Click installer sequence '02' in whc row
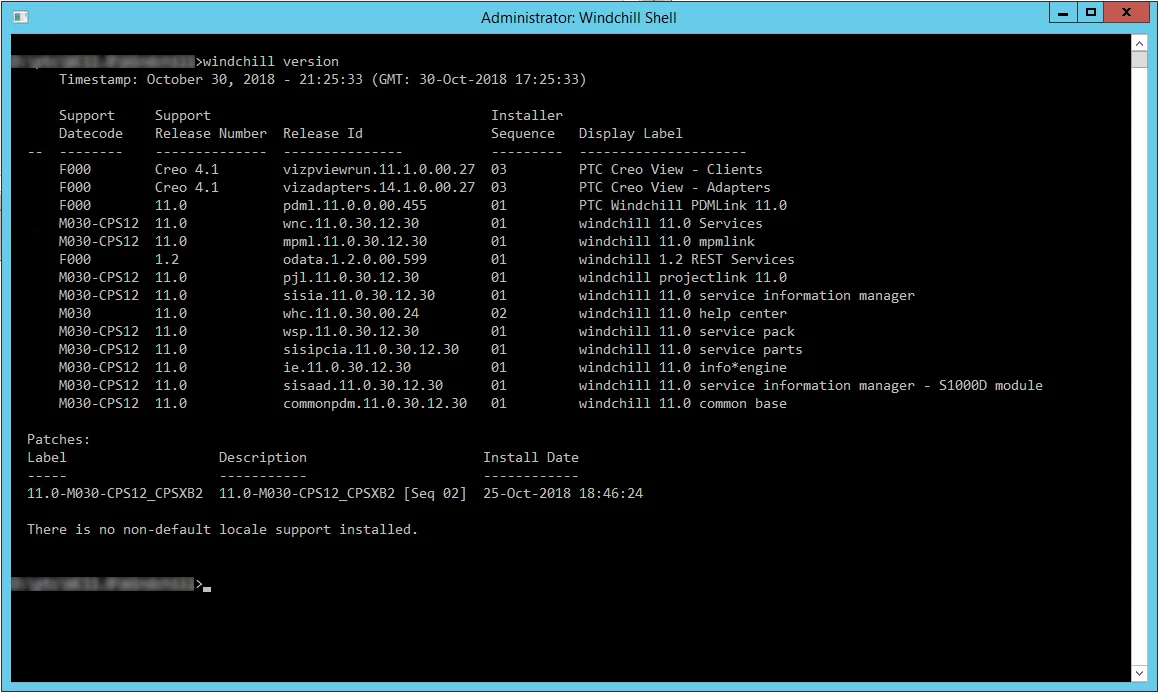Viewport: 1158px width, 692px height. click(x=499, y=313)
